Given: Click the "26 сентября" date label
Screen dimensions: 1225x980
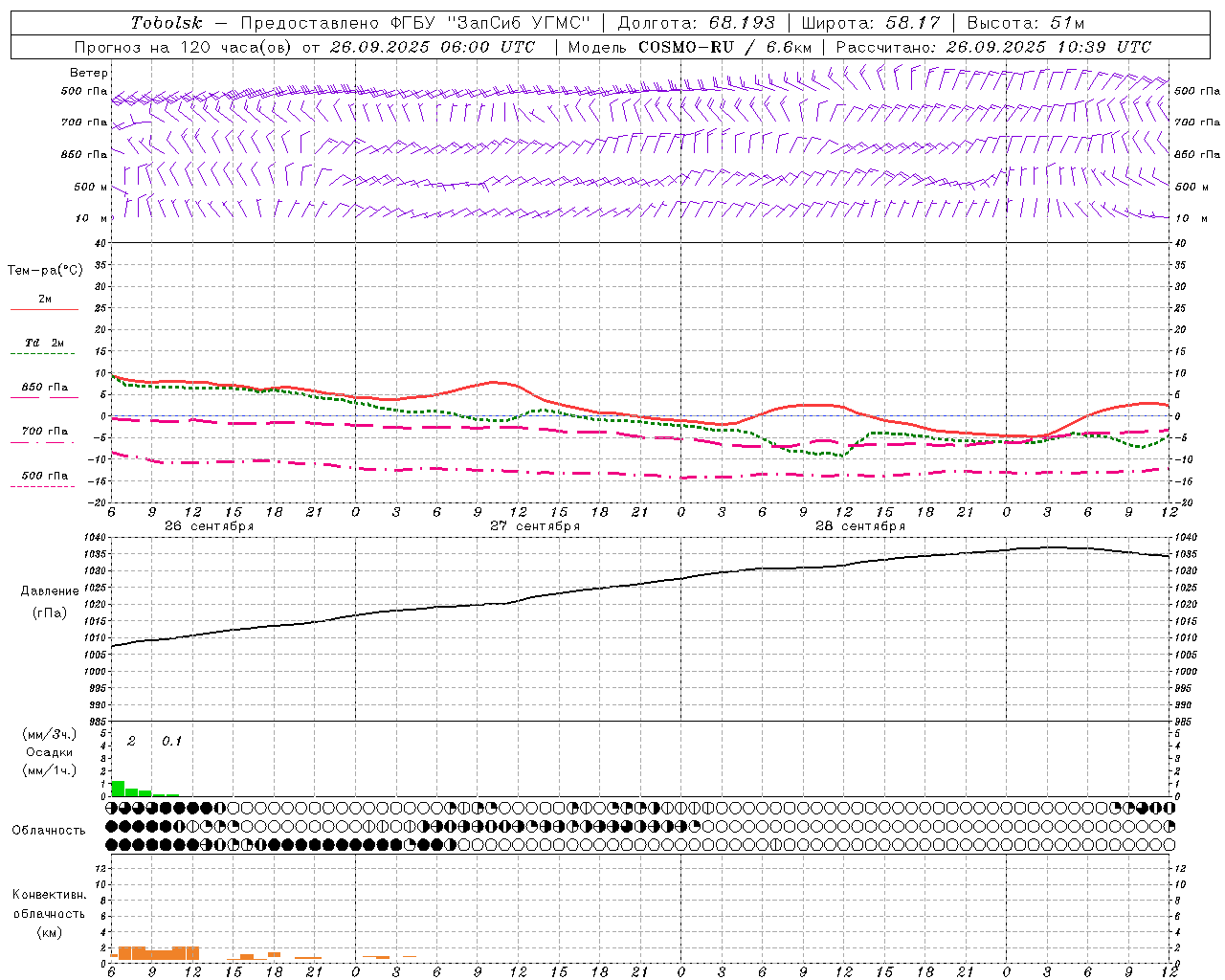Looking at the screenshot, I should click(x=209, y=526).
